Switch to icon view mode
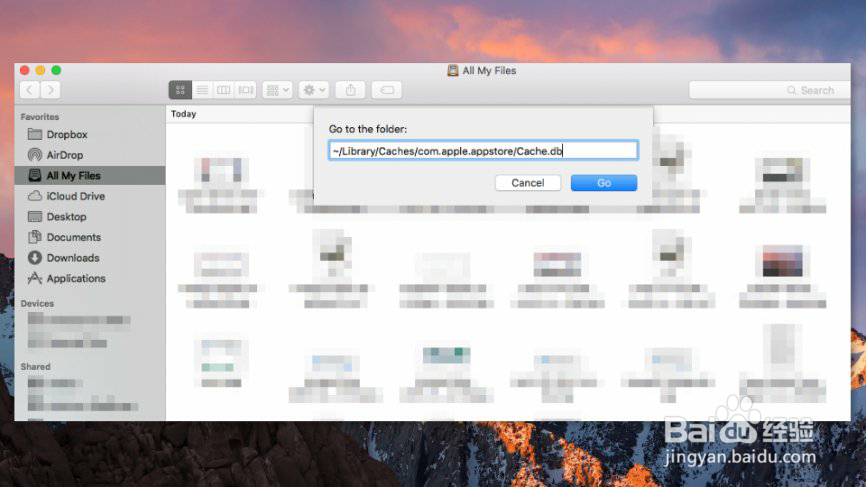Screen dimensions: 866x487 click(180, 90)
